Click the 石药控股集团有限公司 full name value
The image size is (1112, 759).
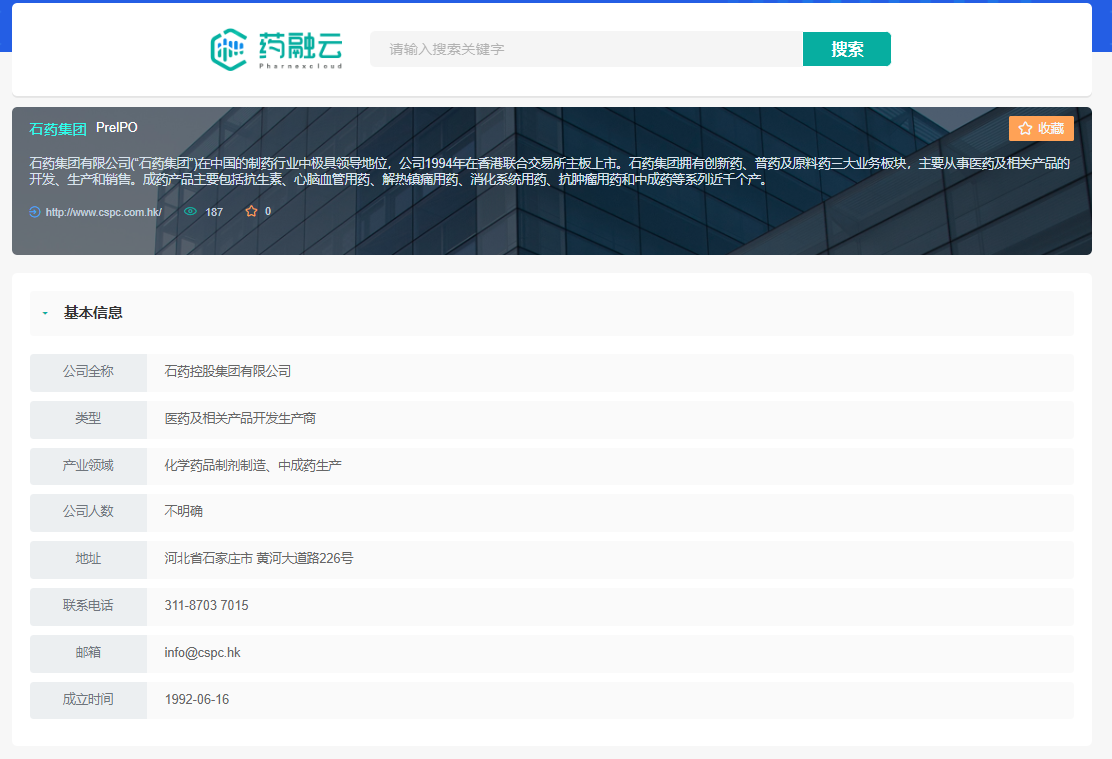coord(227,372)
